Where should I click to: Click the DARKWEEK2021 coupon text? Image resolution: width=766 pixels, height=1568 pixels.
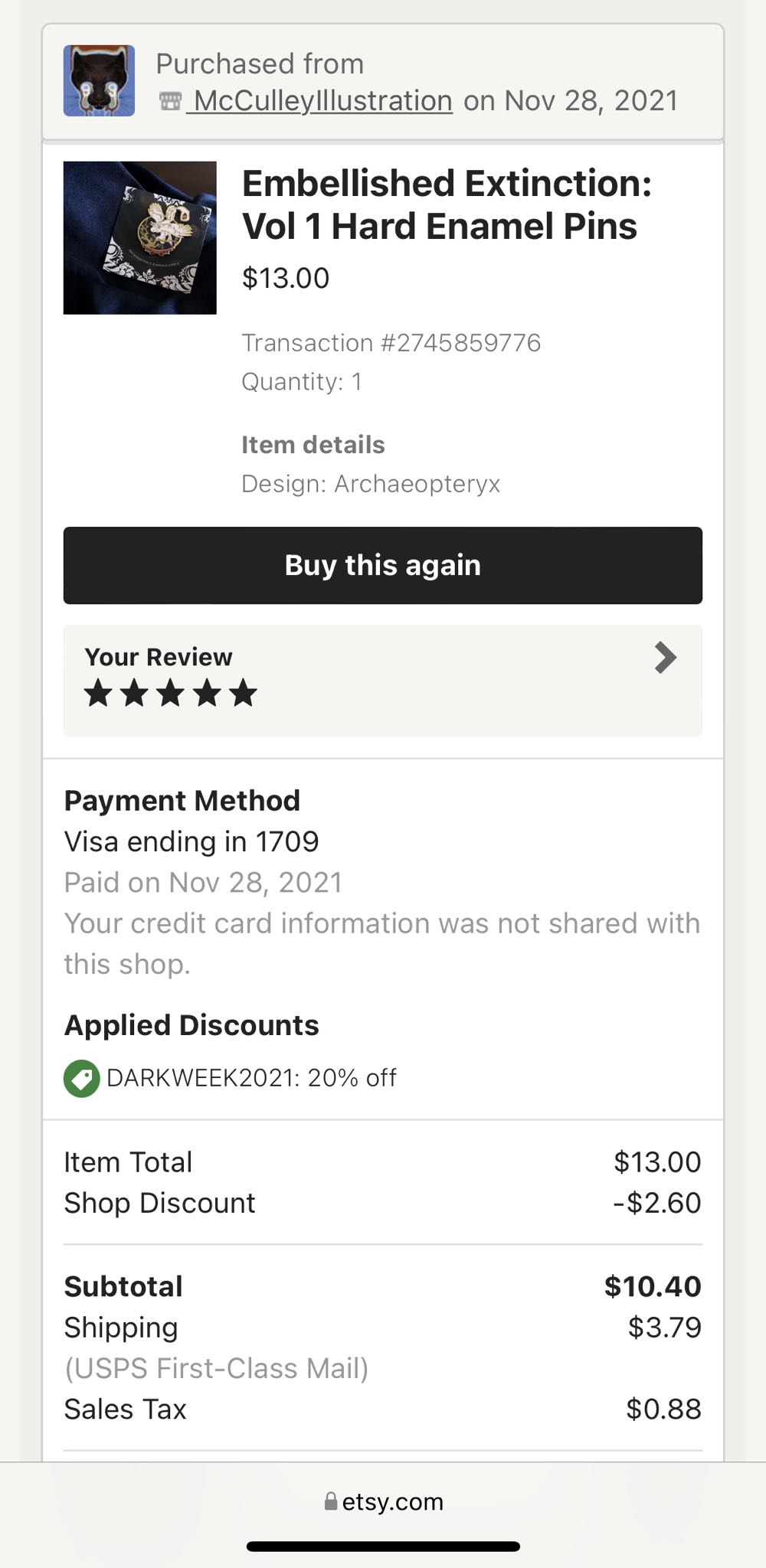click(251, 1078)
